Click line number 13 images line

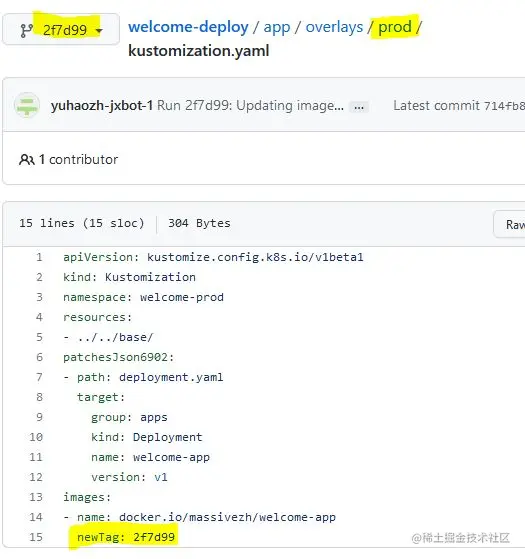click(36, 497)
